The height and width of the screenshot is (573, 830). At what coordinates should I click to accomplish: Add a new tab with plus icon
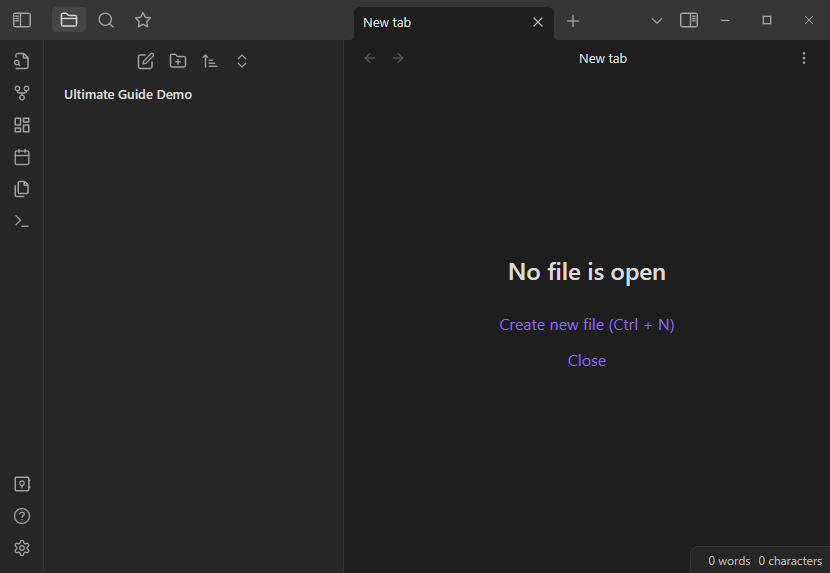click(x=573, y=21)
